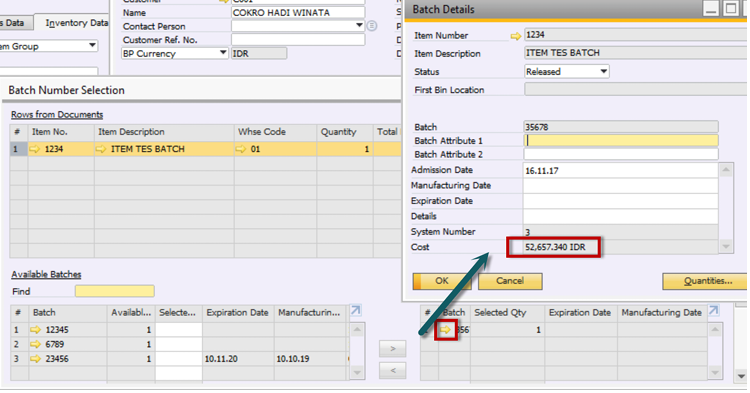Click Customer Ref. No. field
This screenshot has height=393, width=750.
pos(298,40)
